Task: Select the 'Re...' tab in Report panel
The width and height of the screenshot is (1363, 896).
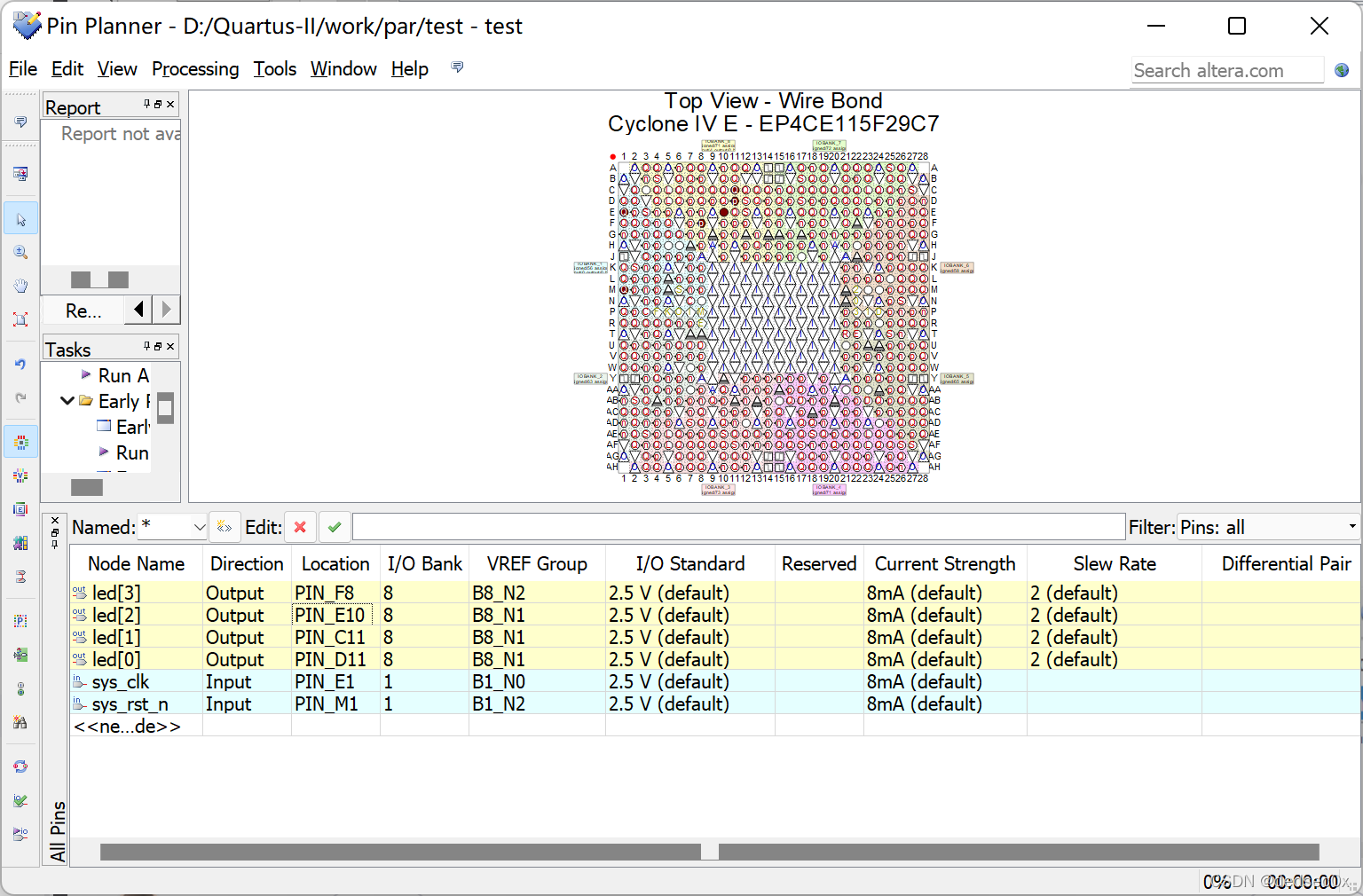Action: [83, 310]
